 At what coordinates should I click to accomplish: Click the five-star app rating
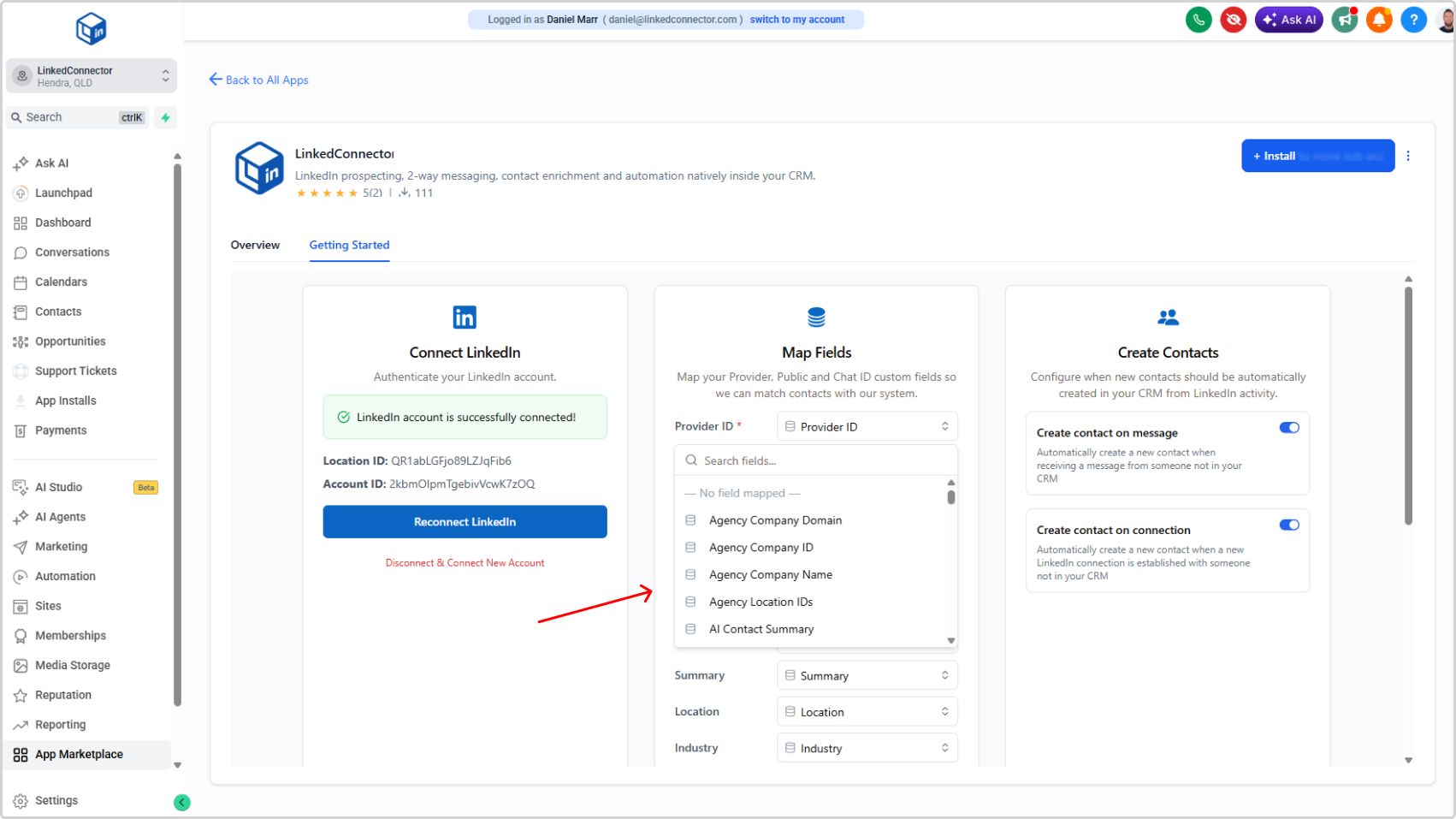(x=327, y=193)
